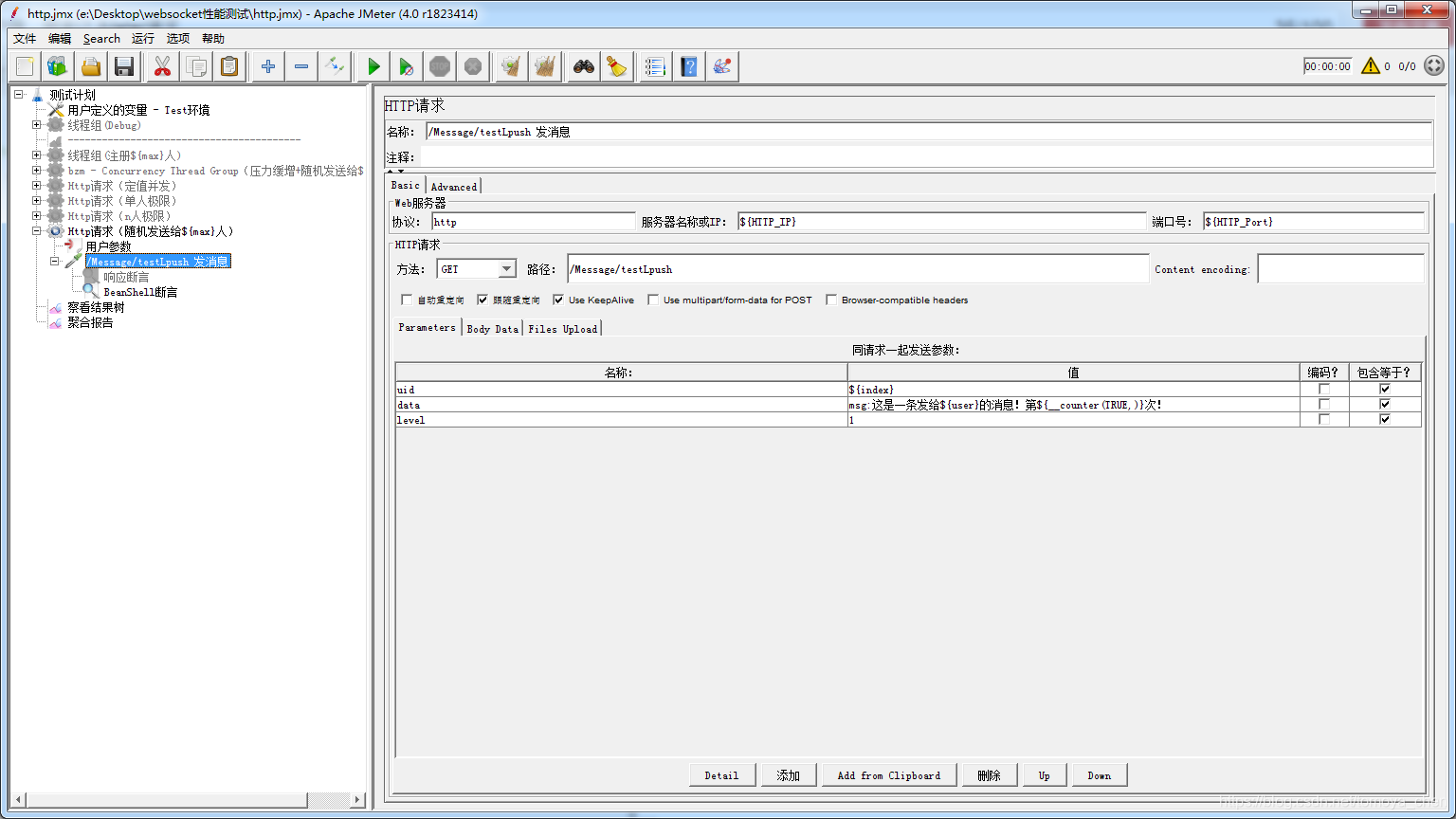This screenshot has width=1456, height=819.
Task: Click the Copy toolbar icon
Action: coord(196,66)
